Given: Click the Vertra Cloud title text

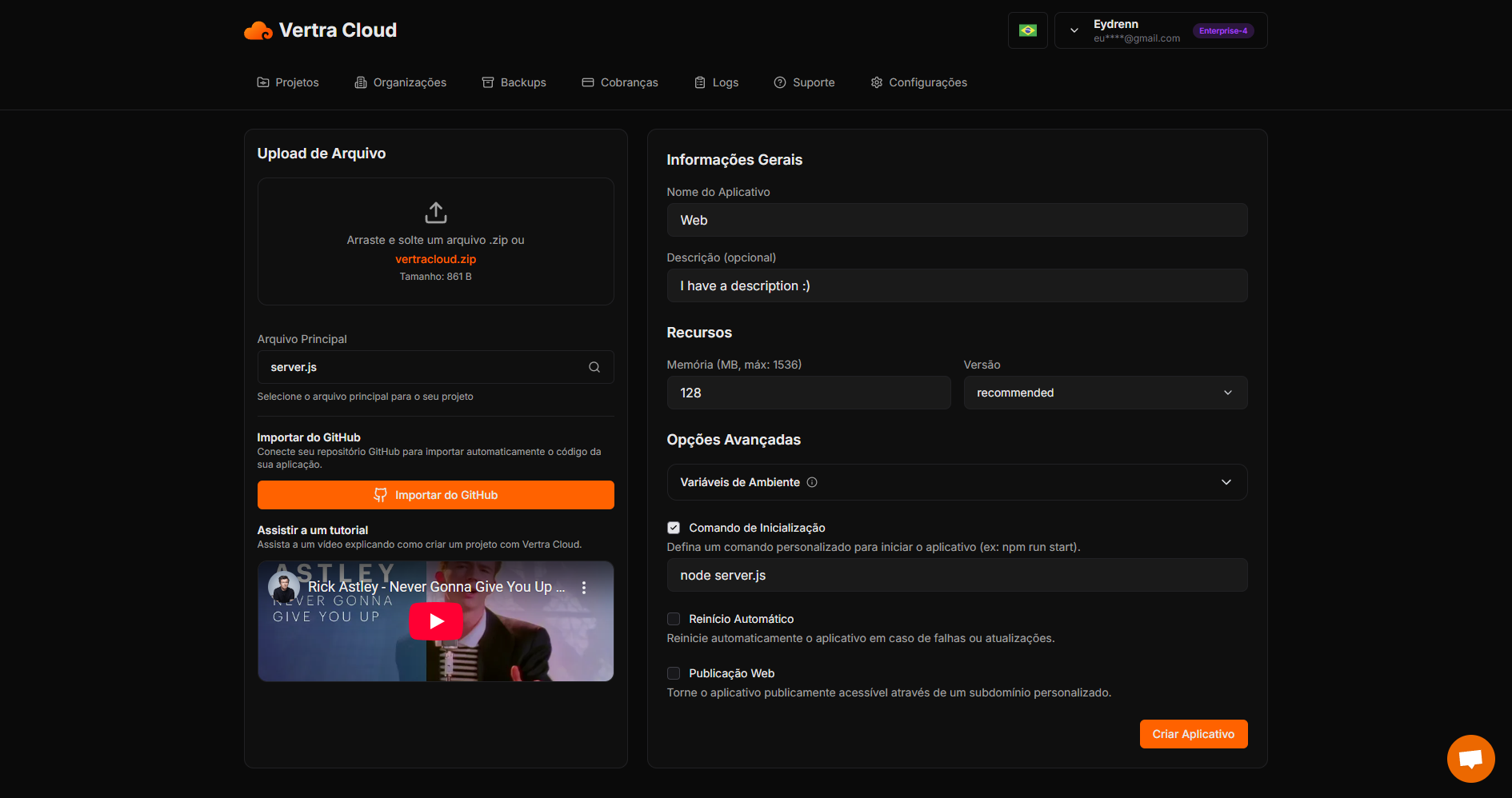Looking at the screenshot, I should (338, 30).
